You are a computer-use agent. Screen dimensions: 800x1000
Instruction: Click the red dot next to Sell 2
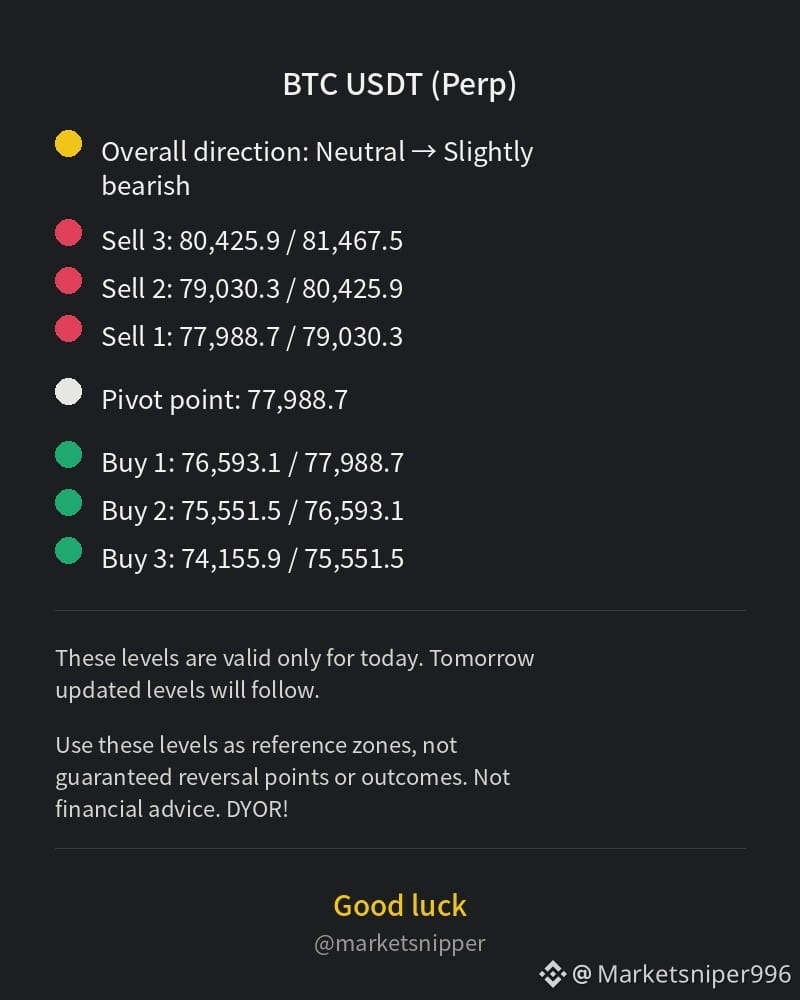coord(68,281)
